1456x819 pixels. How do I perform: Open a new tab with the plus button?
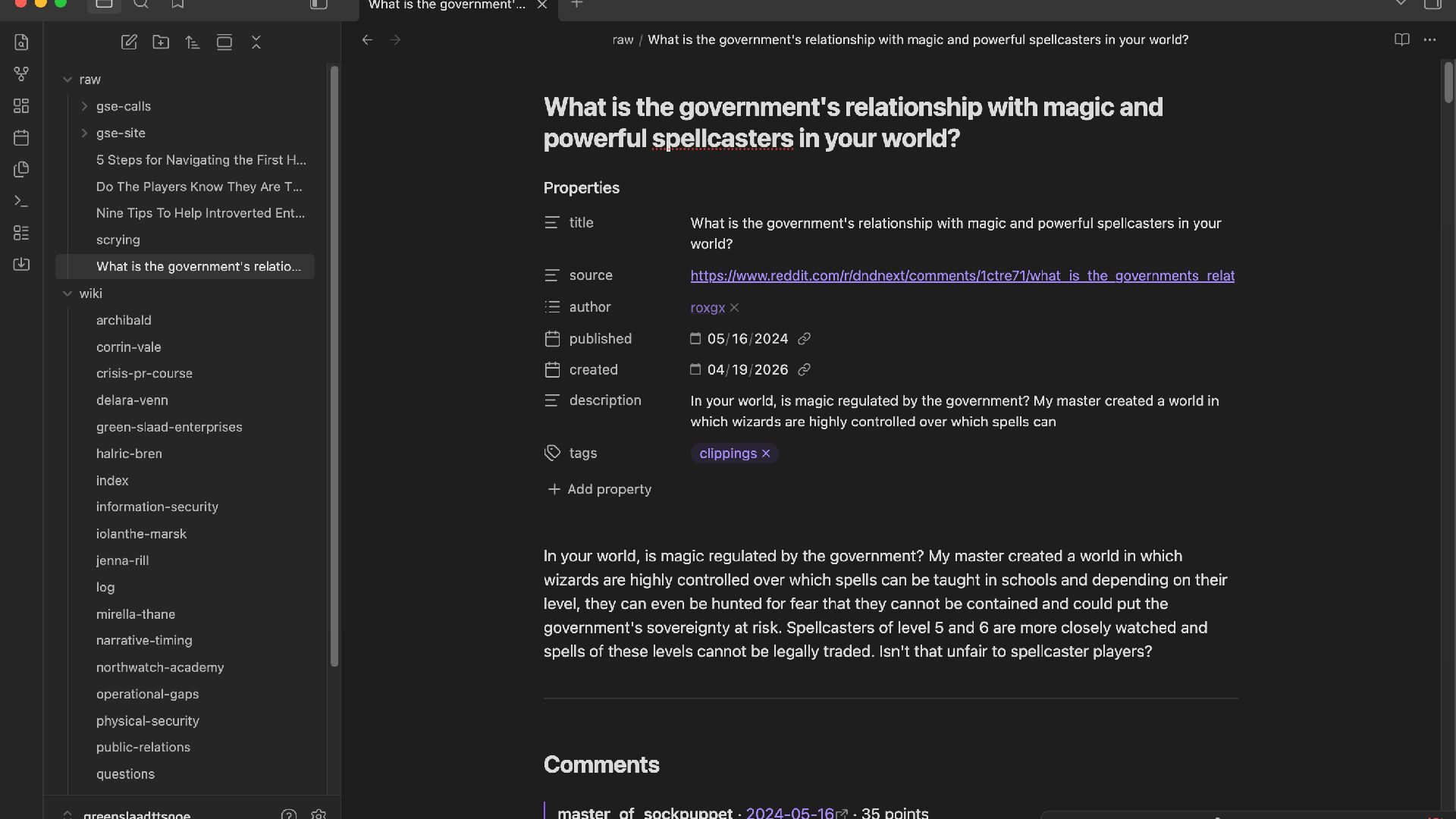click(576, 5)
